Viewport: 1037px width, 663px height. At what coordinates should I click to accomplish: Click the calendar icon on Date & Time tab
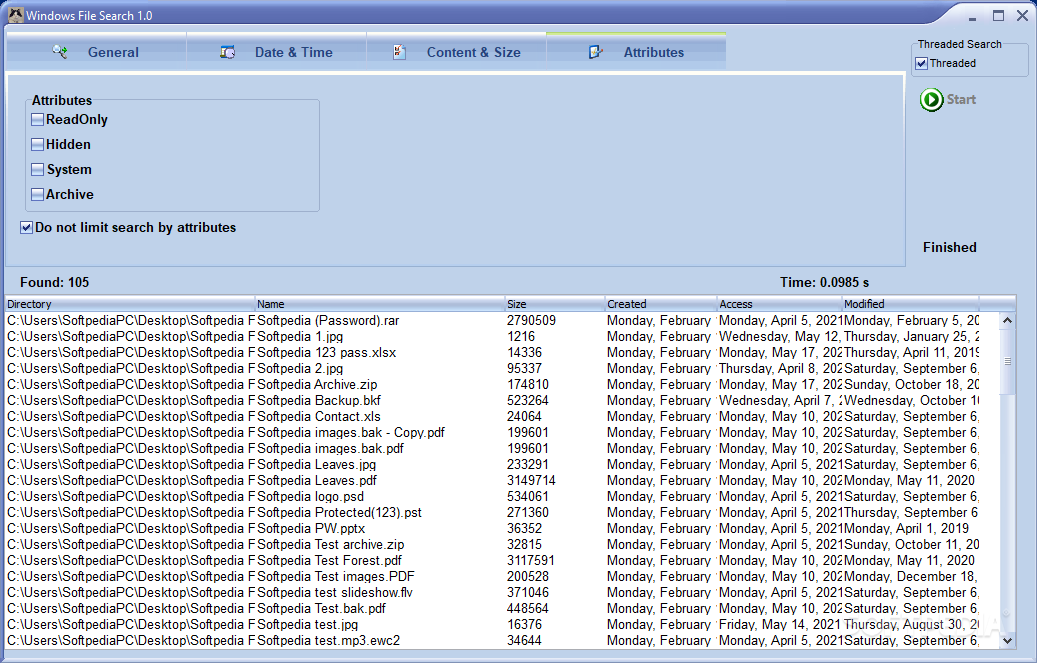click(x=228, y=52)
